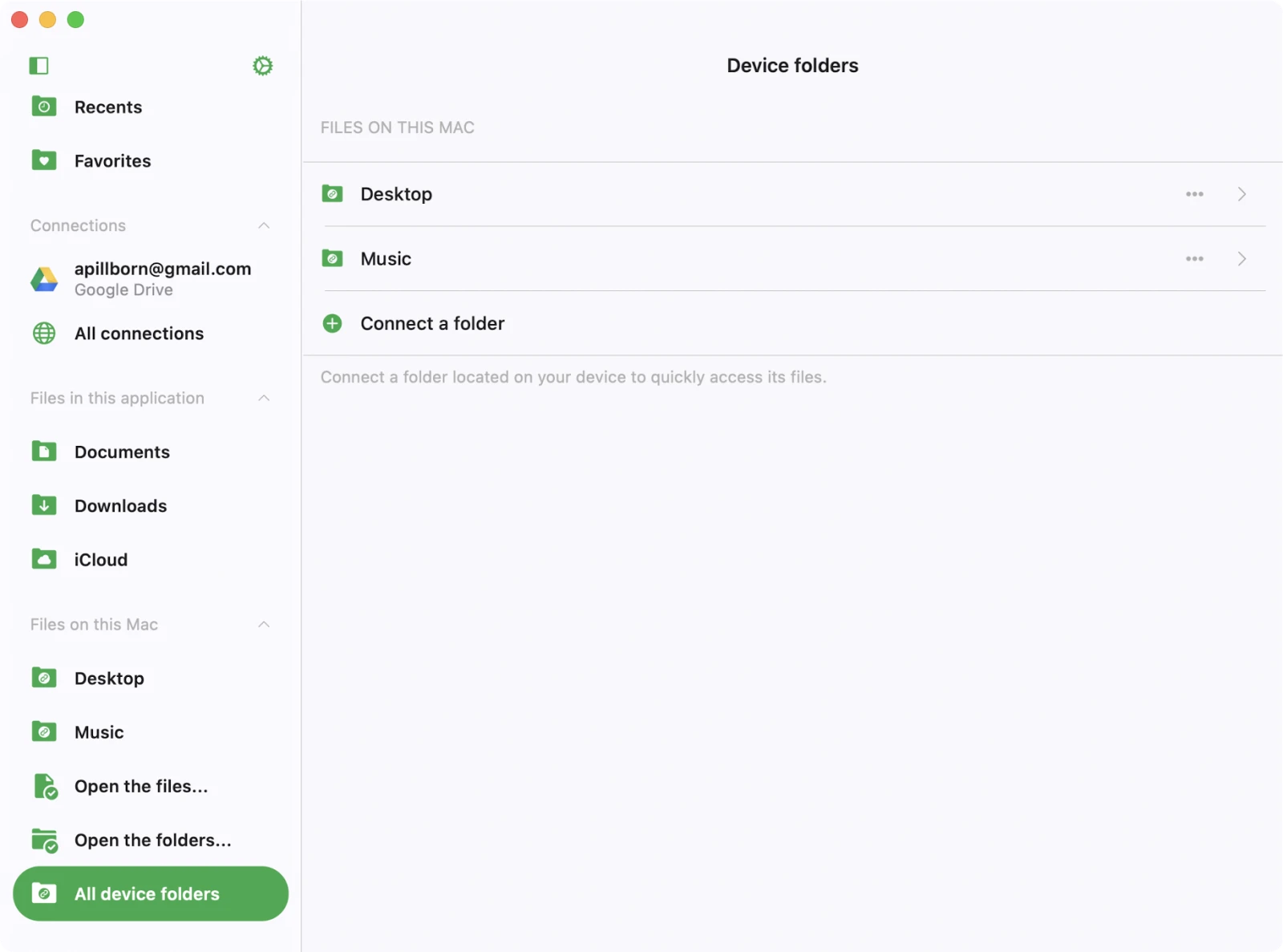Click Open the files... in sidebar

click(140, 786)
